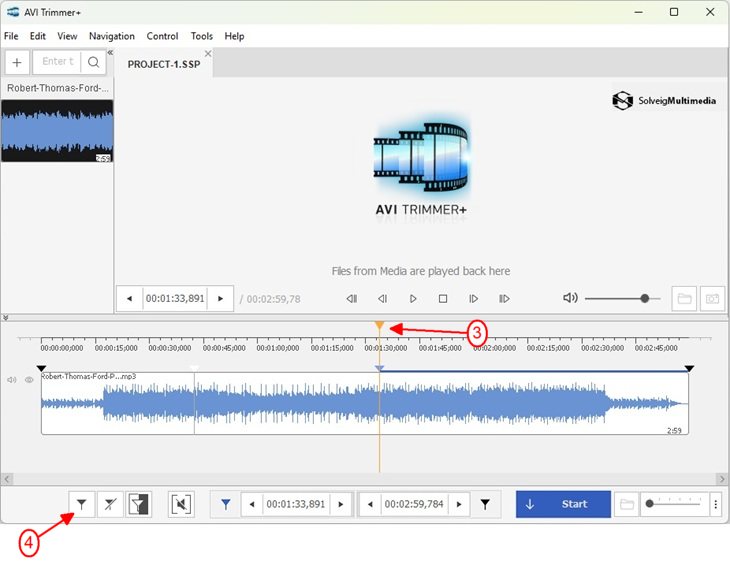
Task: Decrease fragment start time with left arrow
Action: [x=252, y=504]
